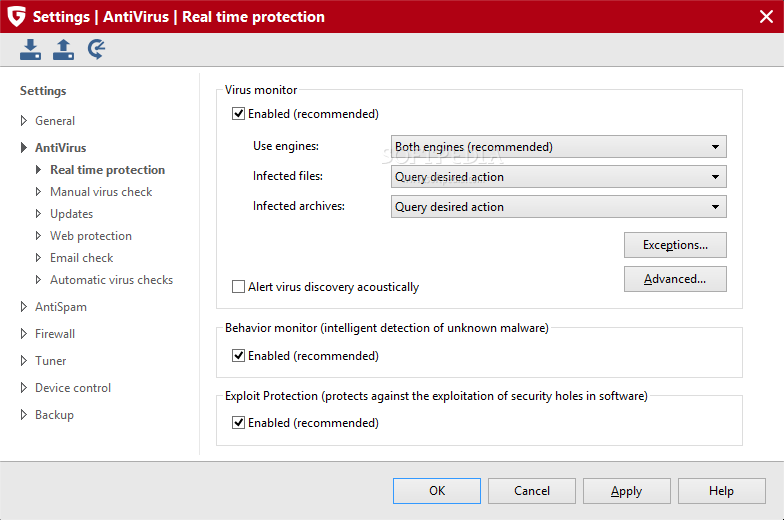784x520 pixels.
Task: Collapse the AntiVirus tree arrow
Action: coord(24,148)
